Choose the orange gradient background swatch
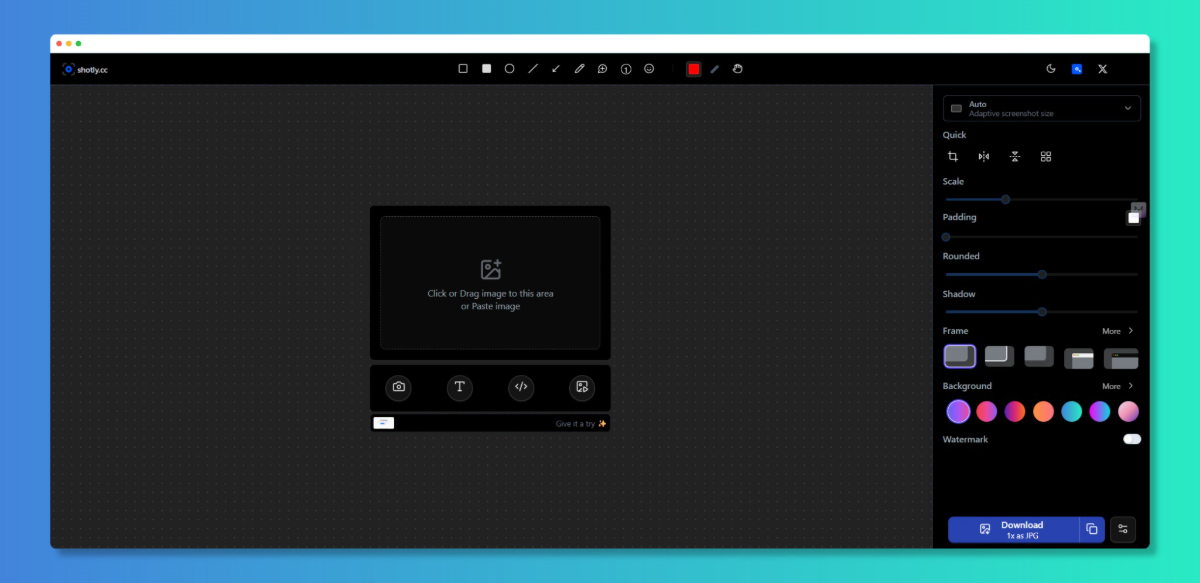Viewport: 1200px width, 583px height. 1043,411
